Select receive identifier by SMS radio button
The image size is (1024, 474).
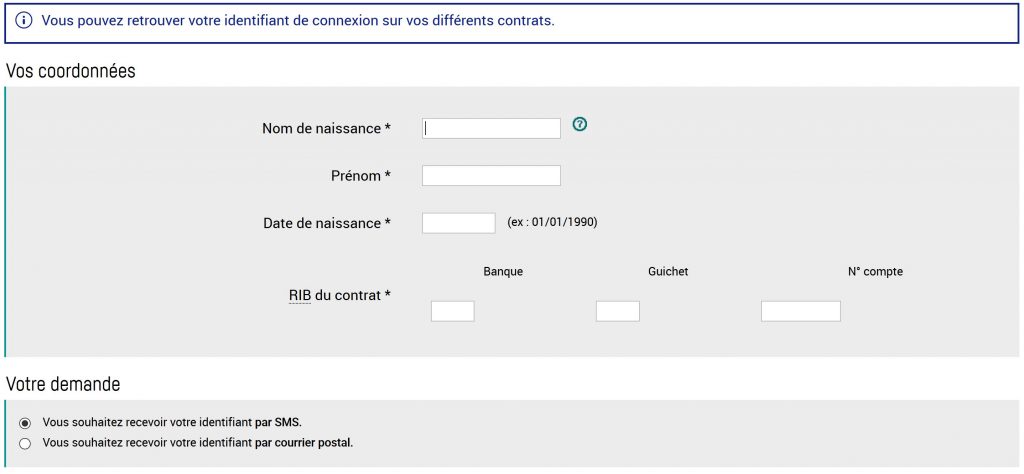tap(25, 423)
